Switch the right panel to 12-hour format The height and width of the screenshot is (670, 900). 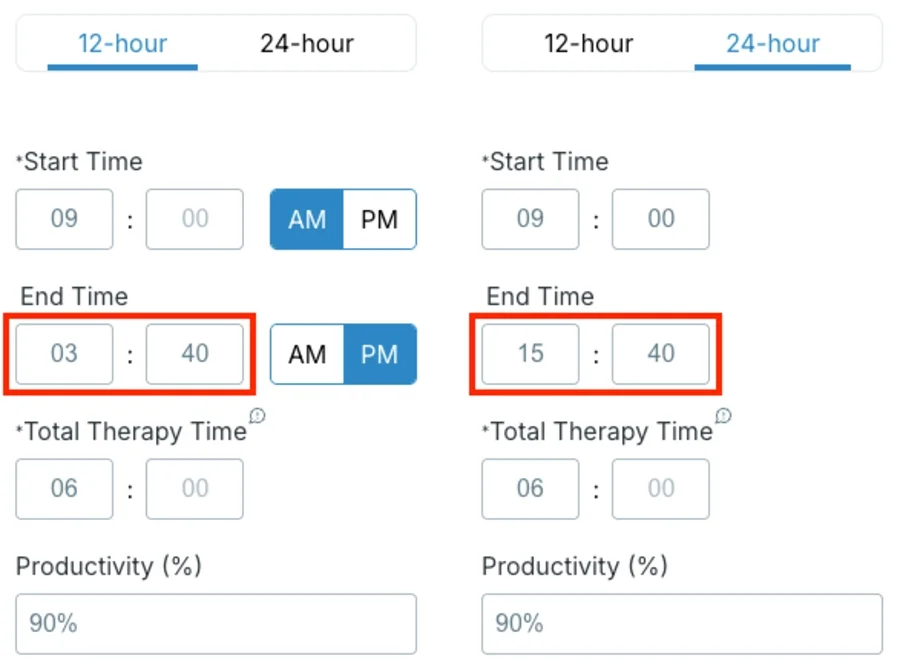pyautogui.click(x=589, y=43)
